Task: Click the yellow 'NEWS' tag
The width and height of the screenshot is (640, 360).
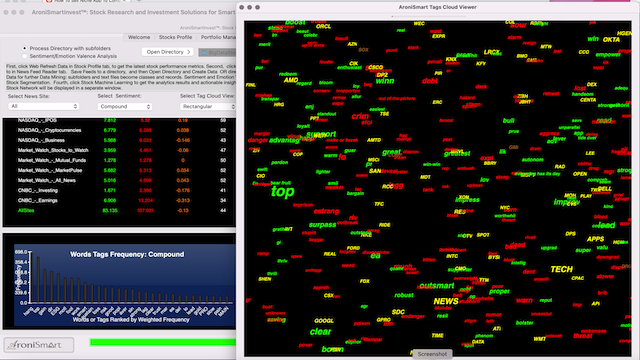Action: (446, 301)
